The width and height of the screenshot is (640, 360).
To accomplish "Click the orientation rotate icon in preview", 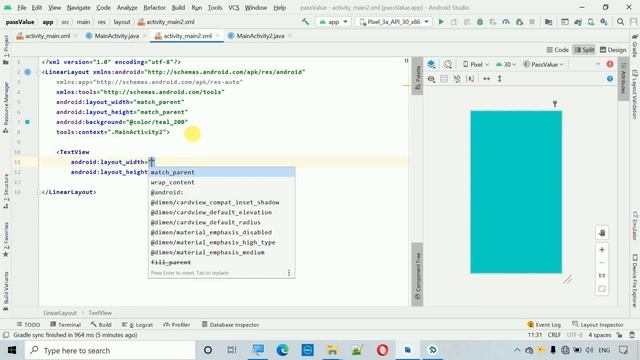I will coord(448,64).
